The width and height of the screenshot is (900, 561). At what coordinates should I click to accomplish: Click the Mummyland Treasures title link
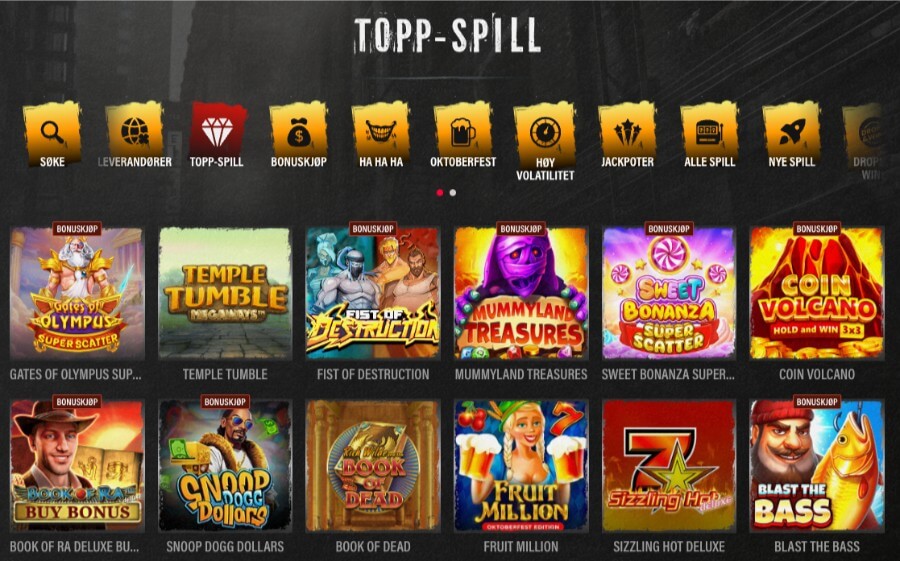click(521, 374)
